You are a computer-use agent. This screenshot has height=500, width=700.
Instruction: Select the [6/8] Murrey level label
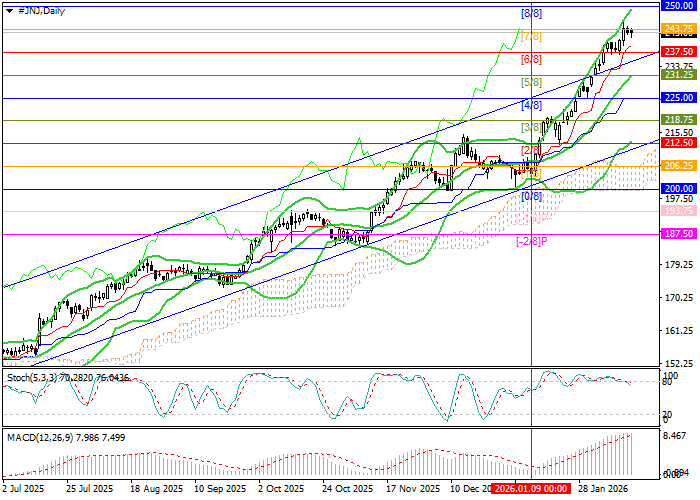532,60
